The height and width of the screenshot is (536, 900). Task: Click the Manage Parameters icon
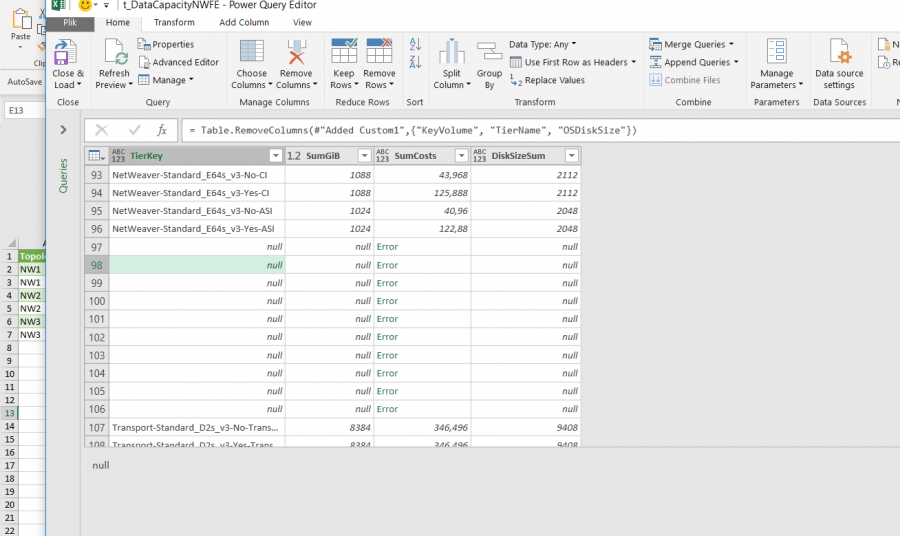coord(777,52)
